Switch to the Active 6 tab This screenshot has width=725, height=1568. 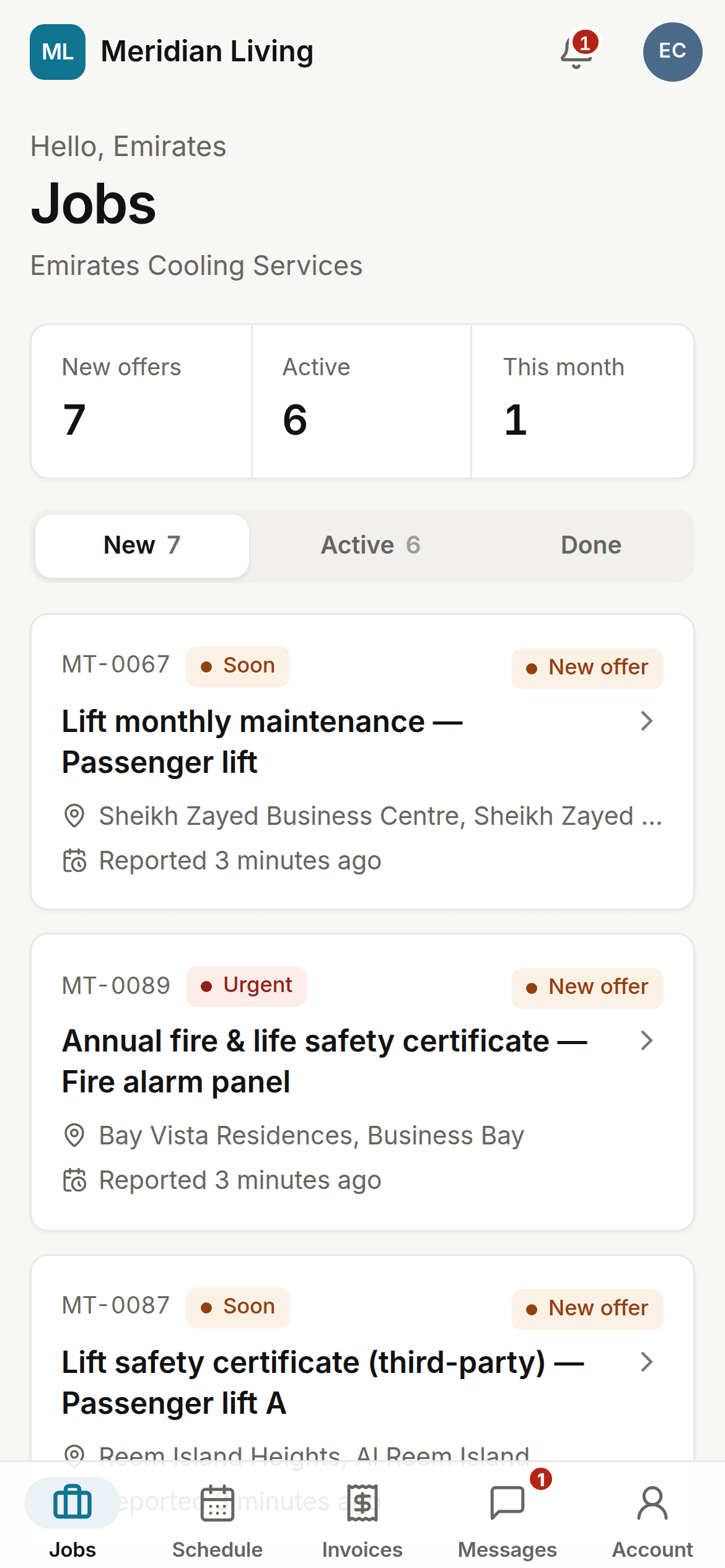point(371,546)
